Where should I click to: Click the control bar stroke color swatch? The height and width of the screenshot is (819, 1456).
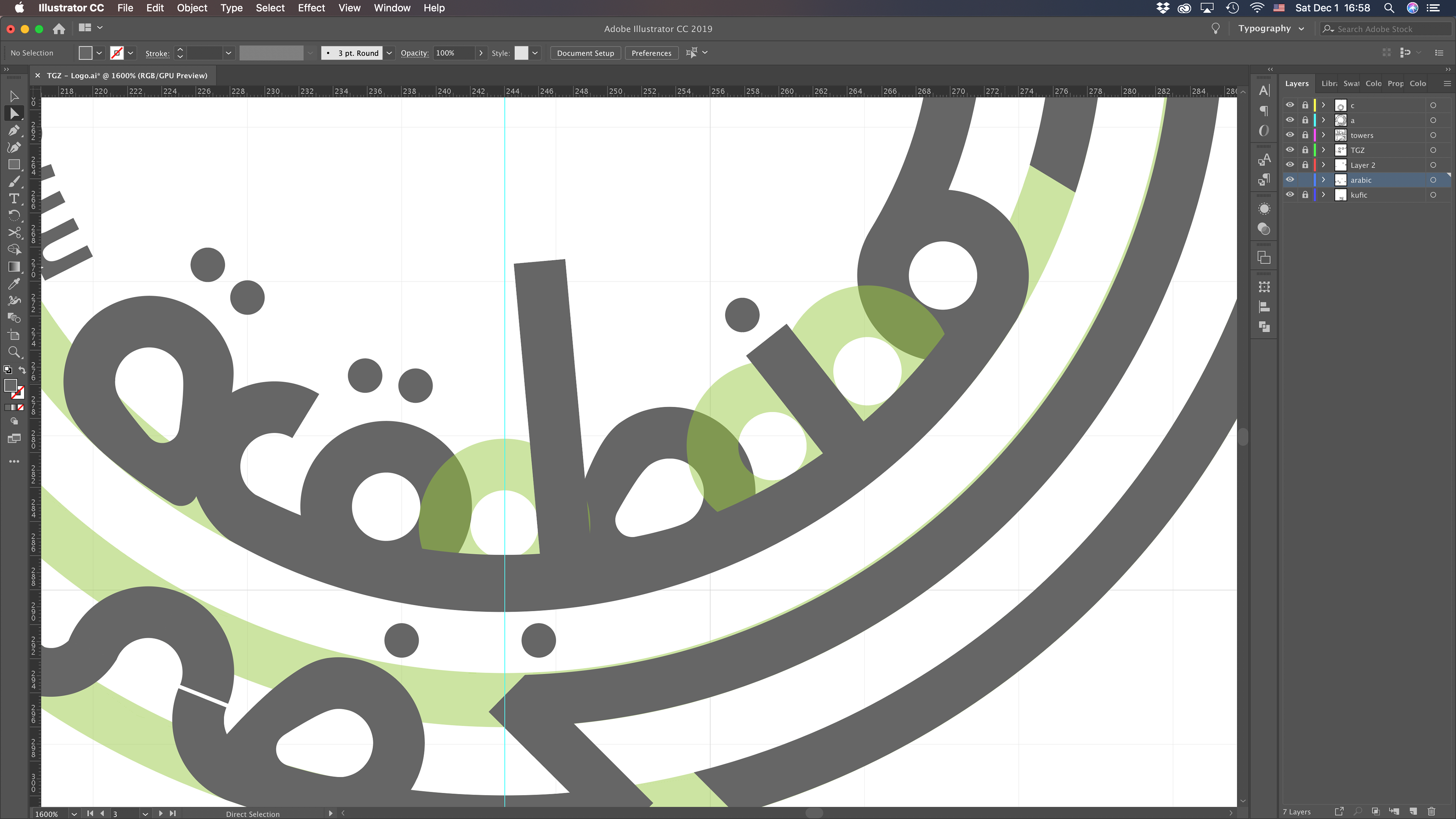[x=117, y=53]
